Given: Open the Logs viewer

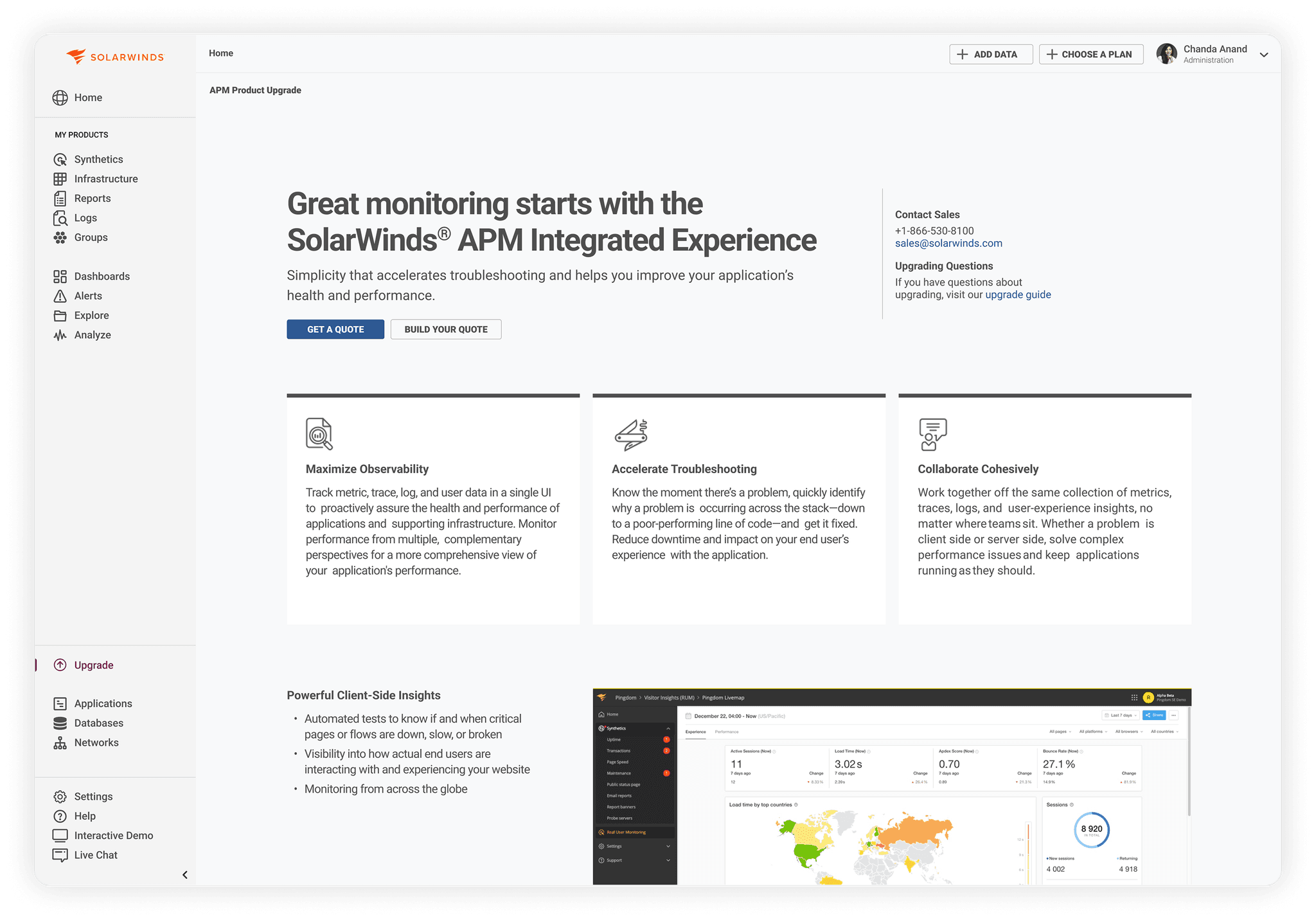Looking at the screenshot, I should tap(85, 217).
